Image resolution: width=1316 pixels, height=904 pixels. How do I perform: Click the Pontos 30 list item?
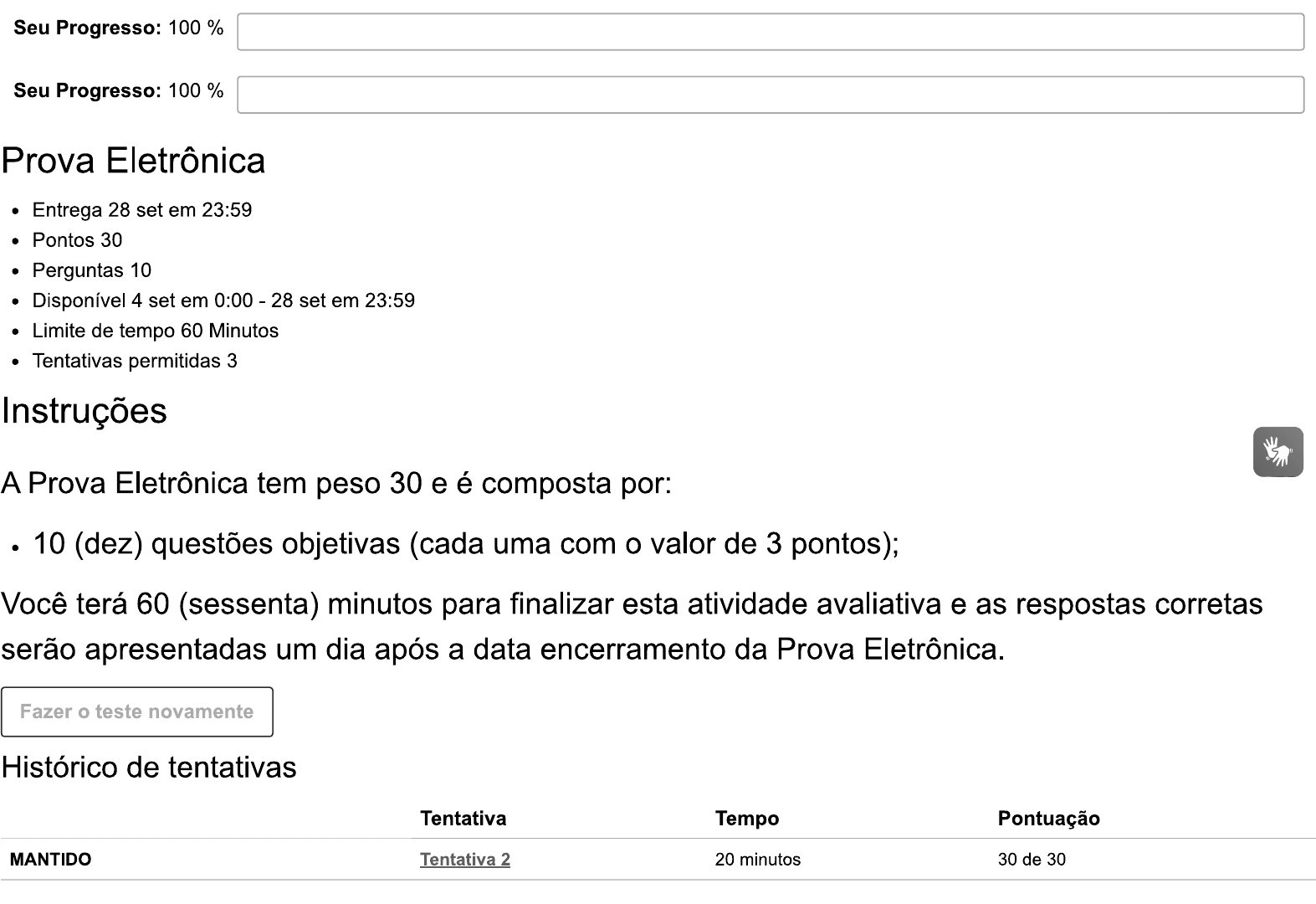pos(77,240)
